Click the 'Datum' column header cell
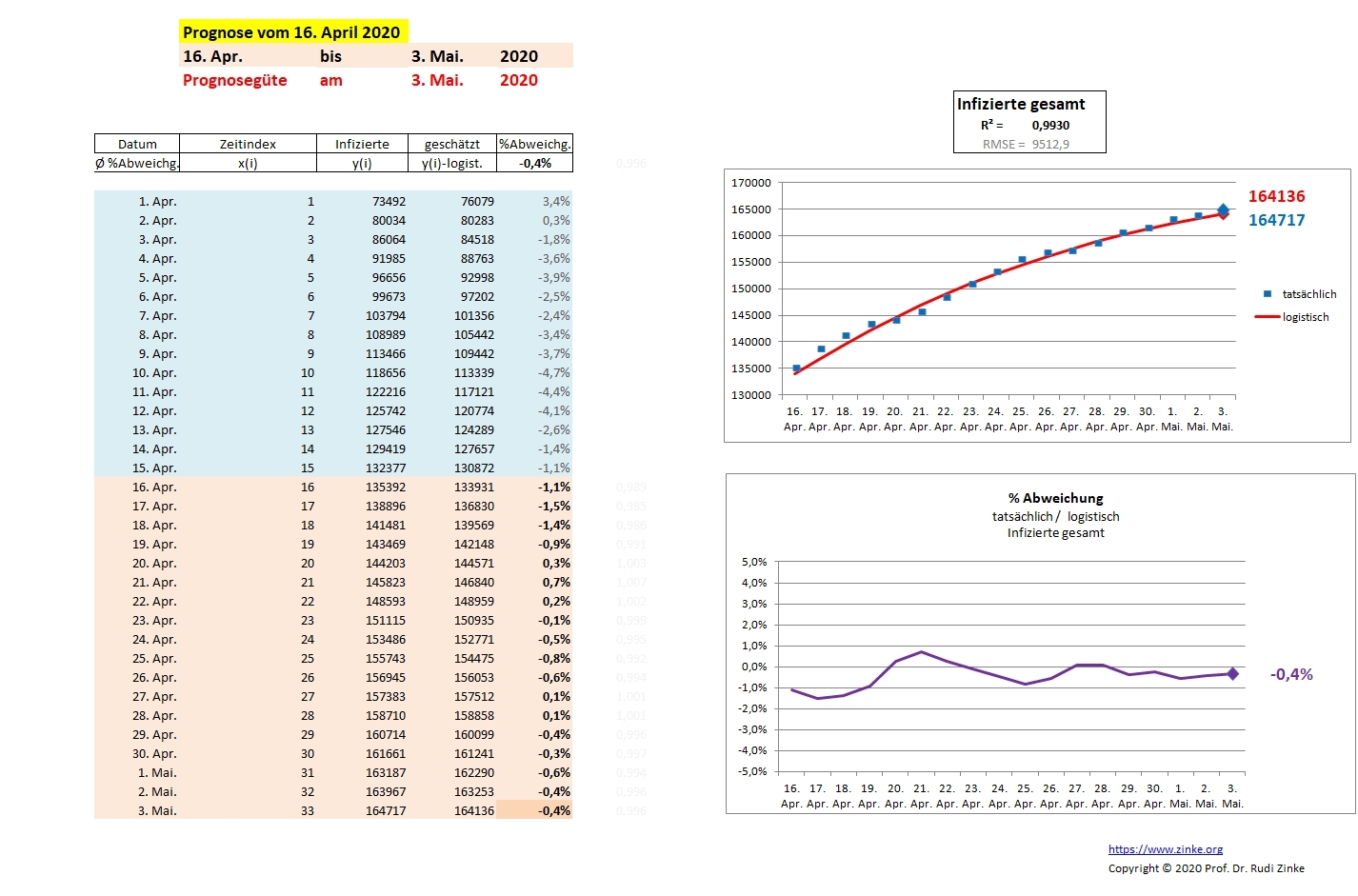Image resolution: width=1358 pixels, height=896 pixels. (137, 145)
